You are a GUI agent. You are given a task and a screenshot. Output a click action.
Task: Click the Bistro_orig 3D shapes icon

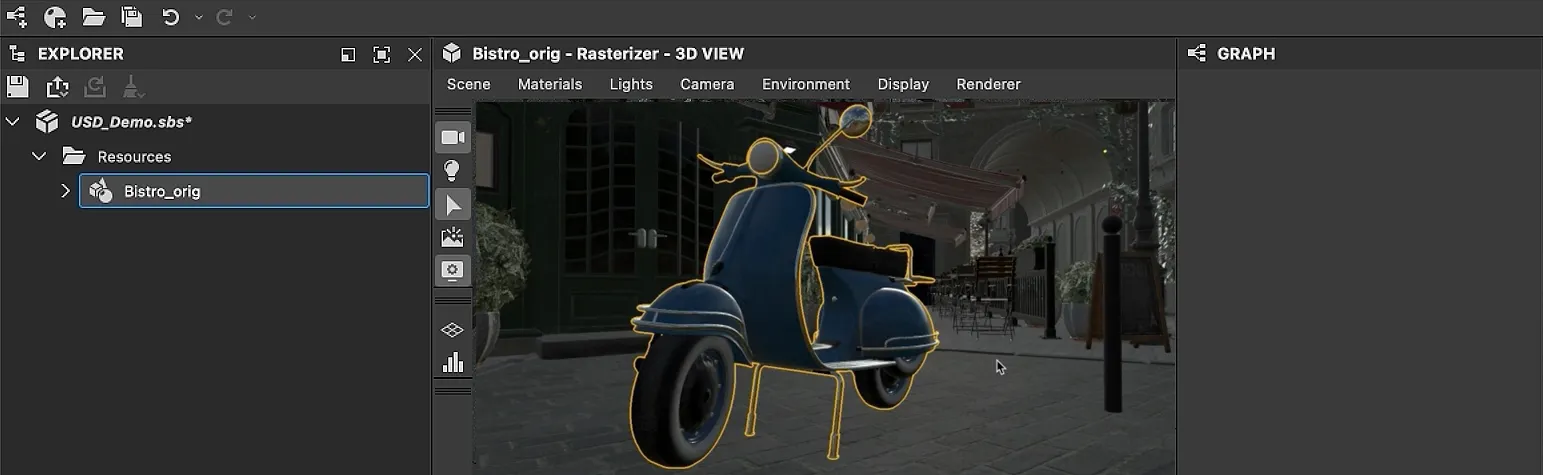[x=100, y=191]
